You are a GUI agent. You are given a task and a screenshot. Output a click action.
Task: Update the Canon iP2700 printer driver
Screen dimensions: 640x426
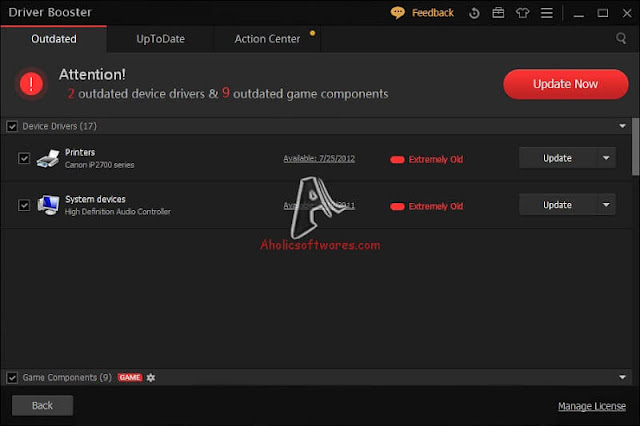[558, 158]
